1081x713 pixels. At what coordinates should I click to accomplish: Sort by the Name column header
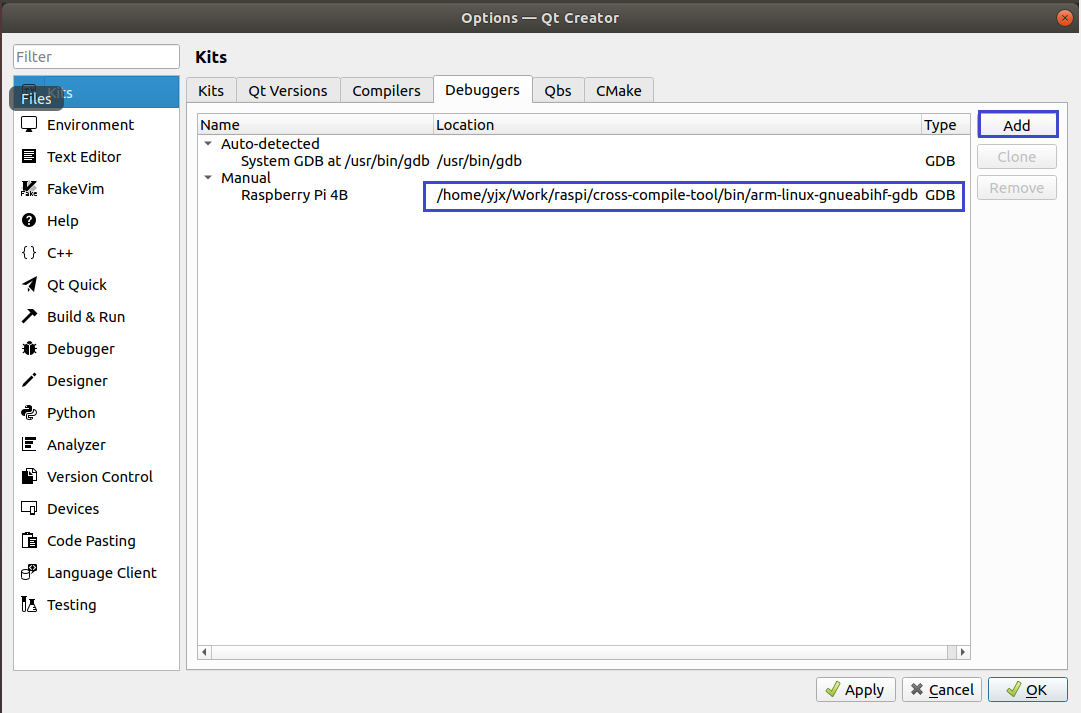316,125
